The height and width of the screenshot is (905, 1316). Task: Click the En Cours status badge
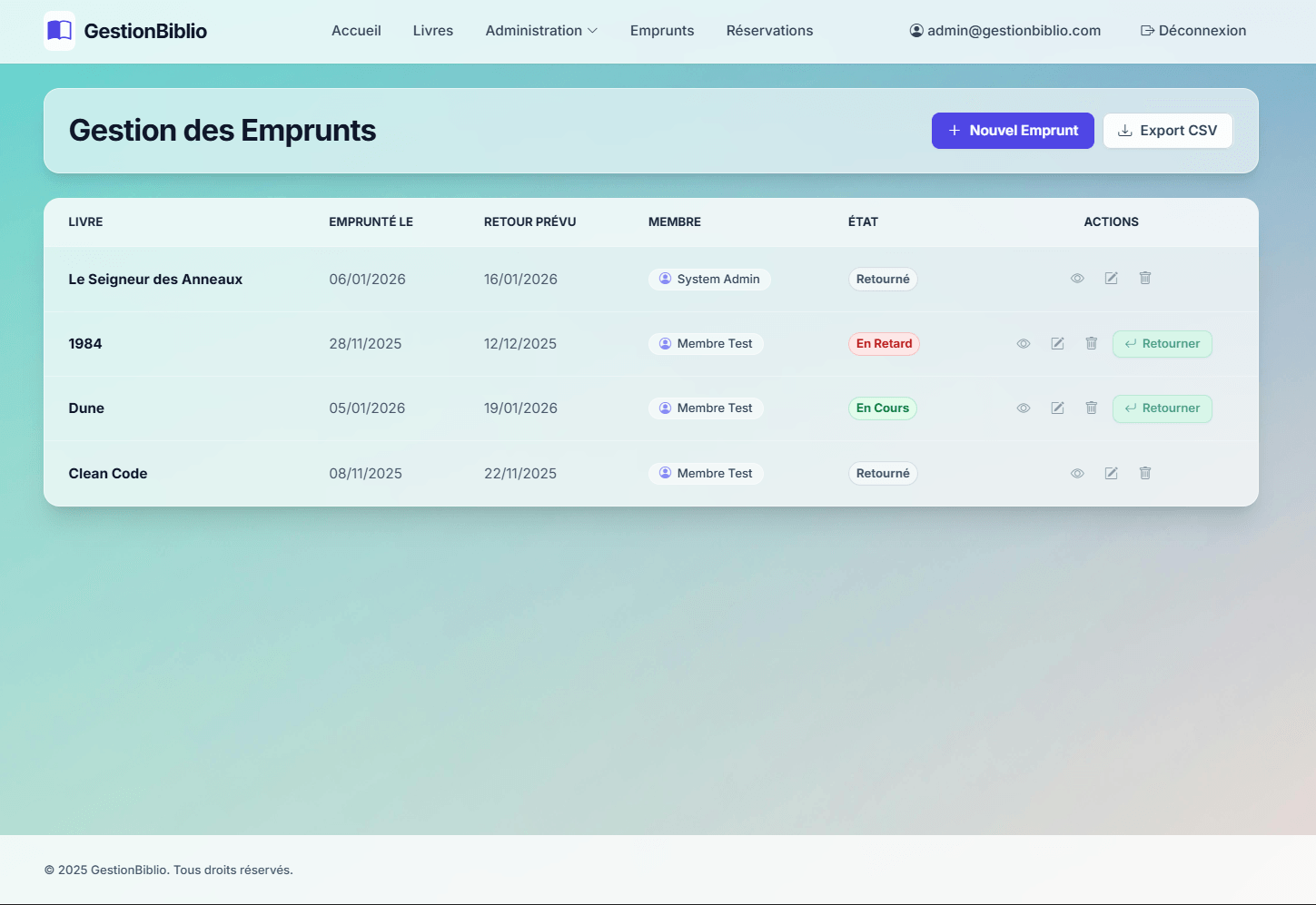(883, 408)
